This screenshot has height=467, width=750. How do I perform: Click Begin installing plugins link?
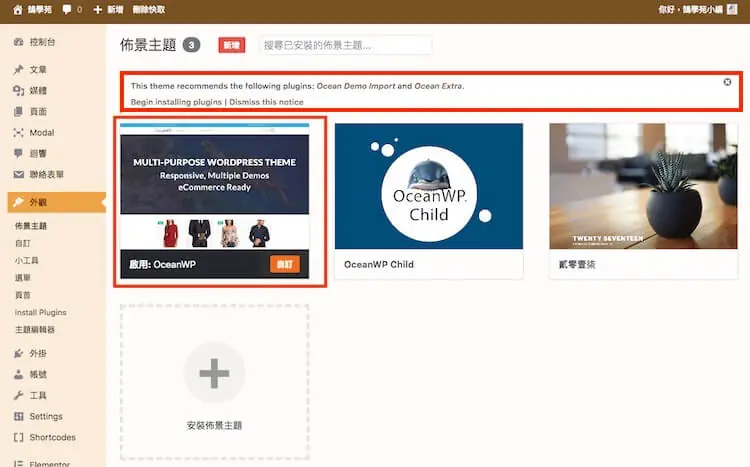(176, 102)
